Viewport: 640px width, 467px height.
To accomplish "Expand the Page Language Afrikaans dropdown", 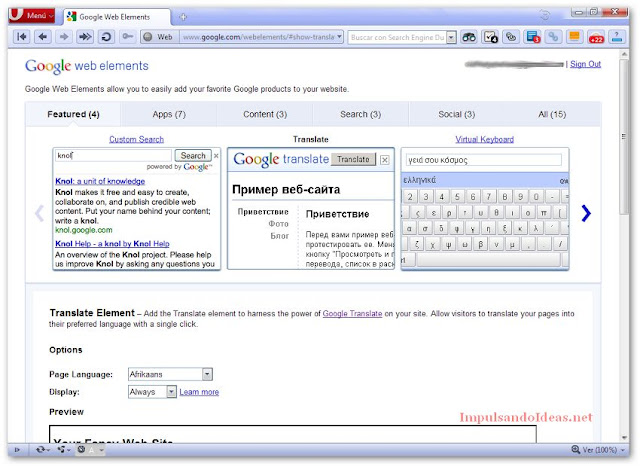I will pyautogui.click(x=170, y=374).
